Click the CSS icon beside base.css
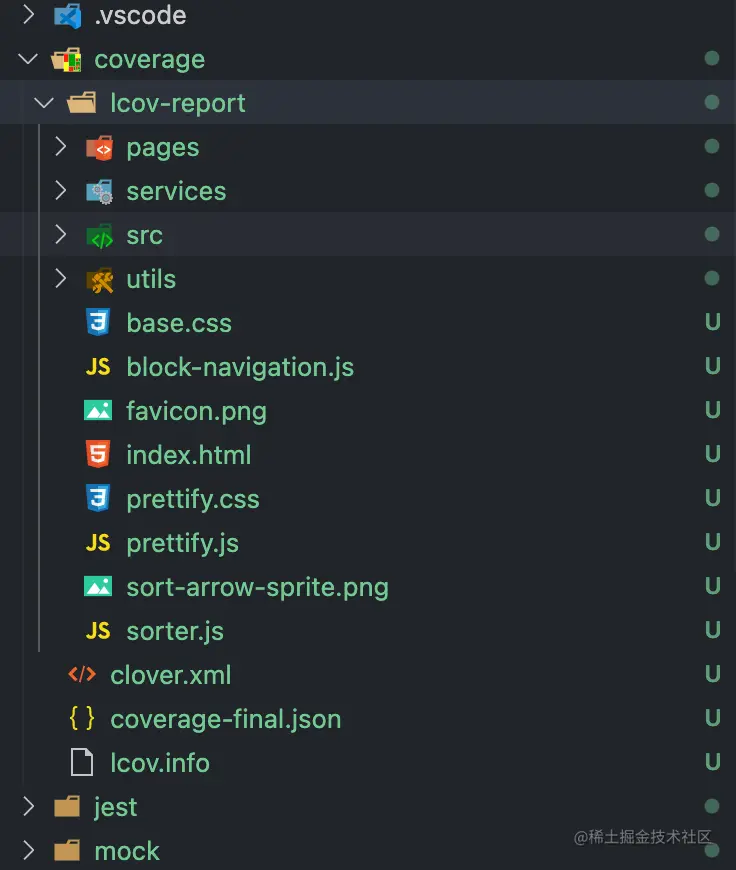Image resolution: width=736 pixels, height=870 pixels. 98,323
